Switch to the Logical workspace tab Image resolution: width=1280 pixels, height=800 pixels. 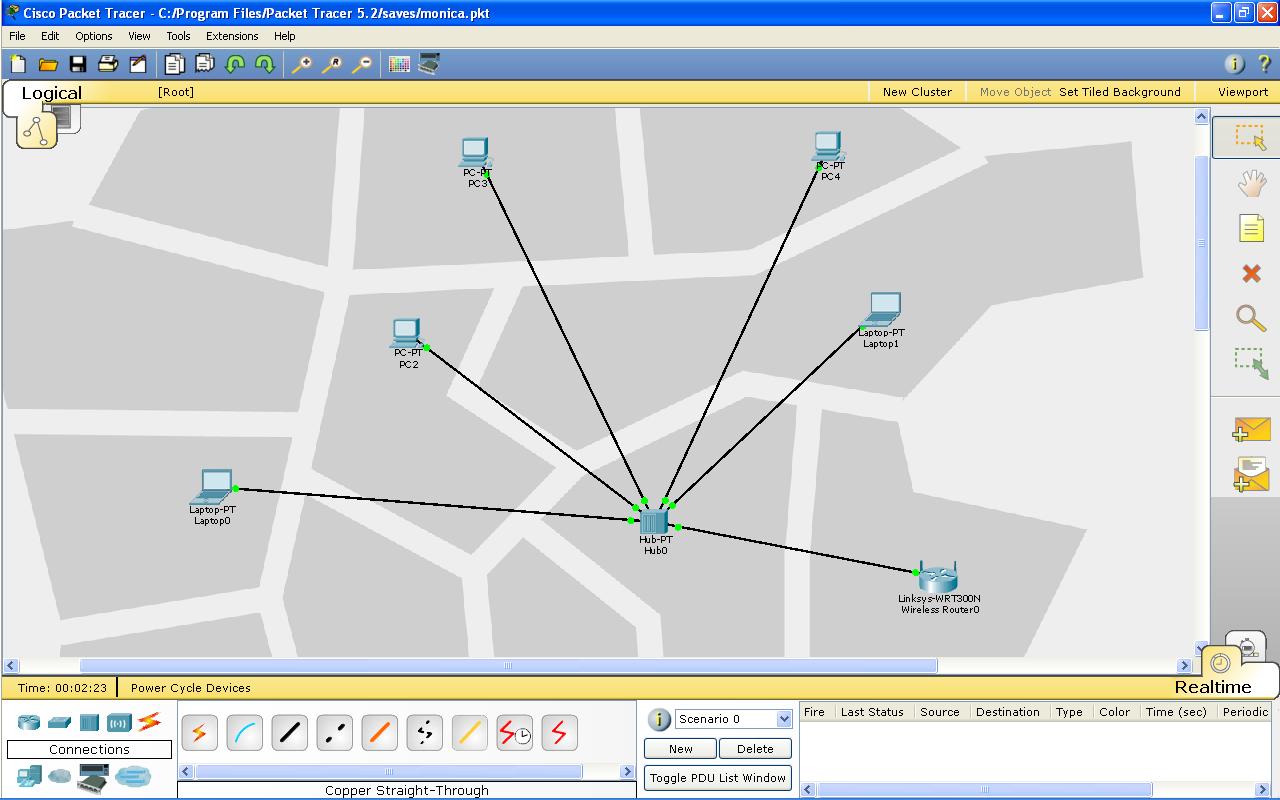pyautogui.click(x=51, y=93)
